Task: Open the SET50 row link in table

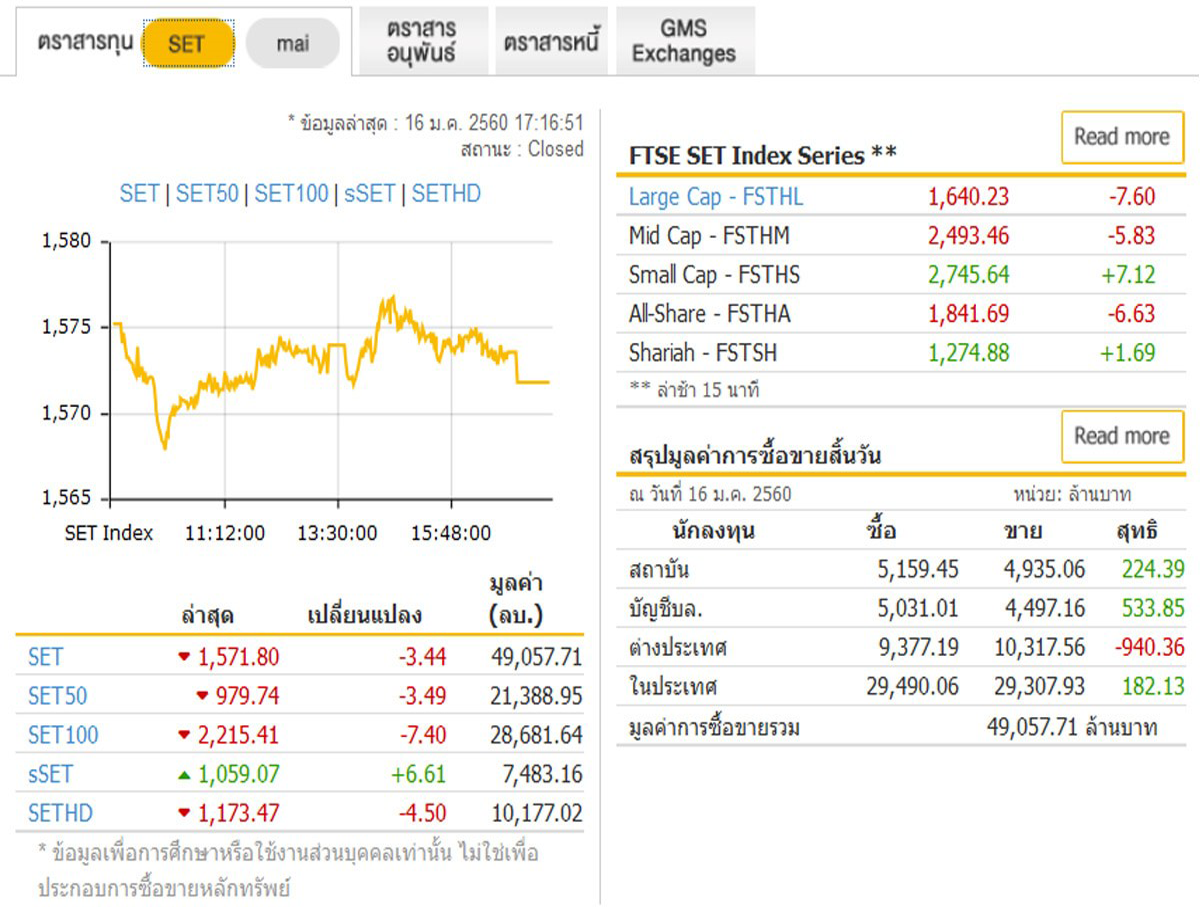Action: tap(57, 696)
